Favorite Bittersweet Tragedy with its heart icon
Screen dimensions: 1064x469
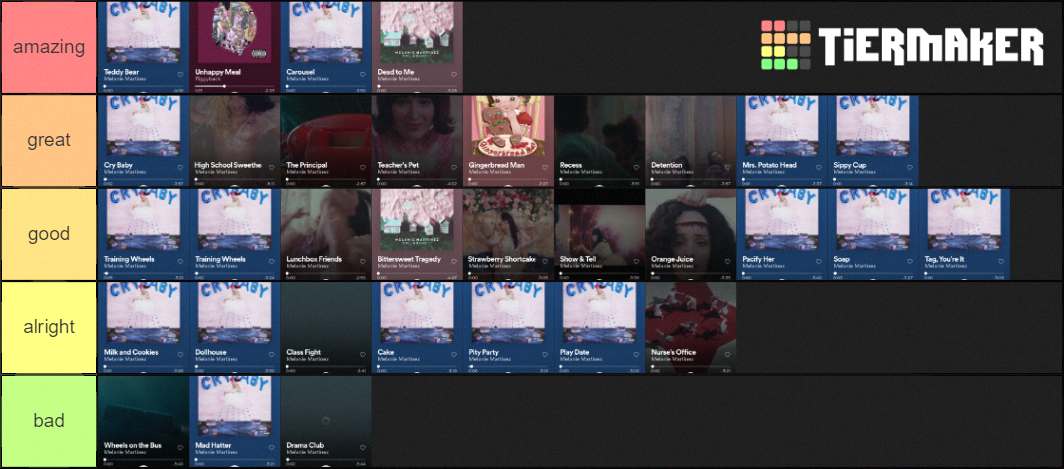453,261
